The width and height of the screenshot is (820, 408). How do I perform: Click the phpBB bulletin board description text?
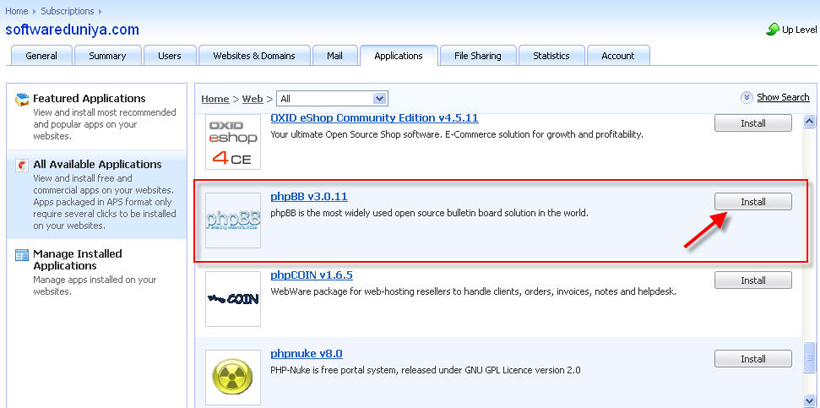pyautogui.click(x=429, y=213)
